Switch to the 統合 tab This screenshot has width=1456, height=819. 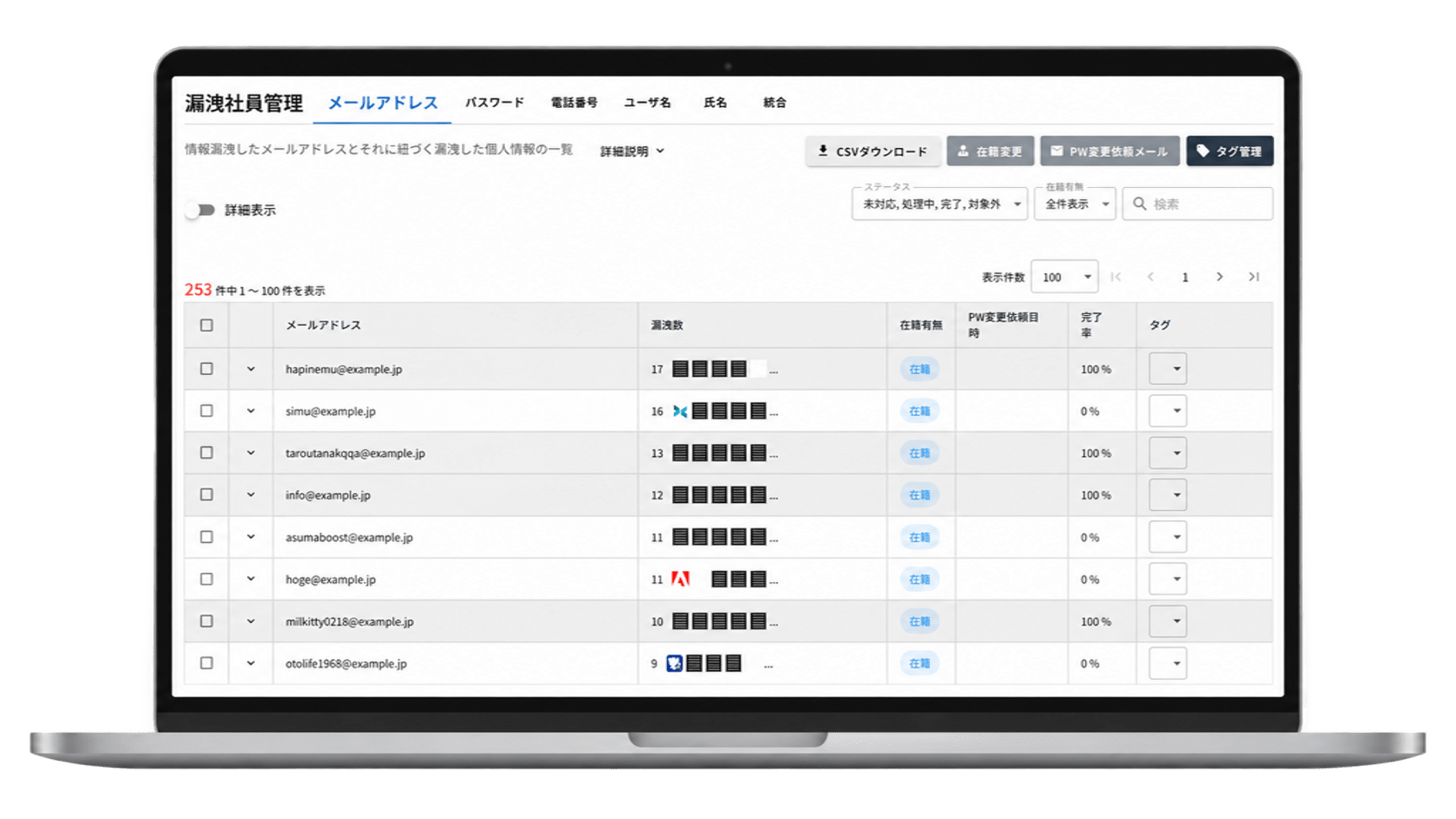tap(774, 103)
